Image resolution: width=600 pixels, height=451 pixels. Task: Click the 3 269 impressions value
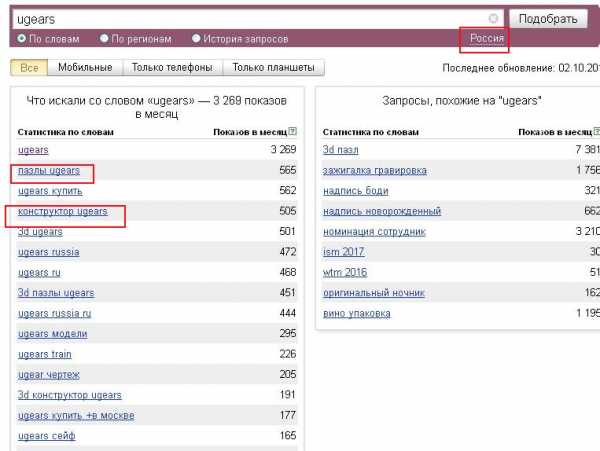pyautogui.click(x=283, y=149)
